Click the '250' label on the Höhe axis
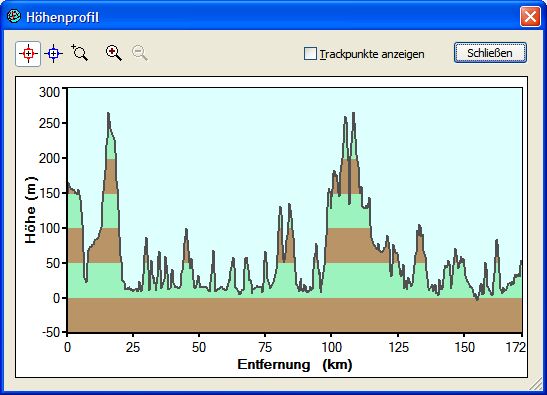 [x=50, y=123]
